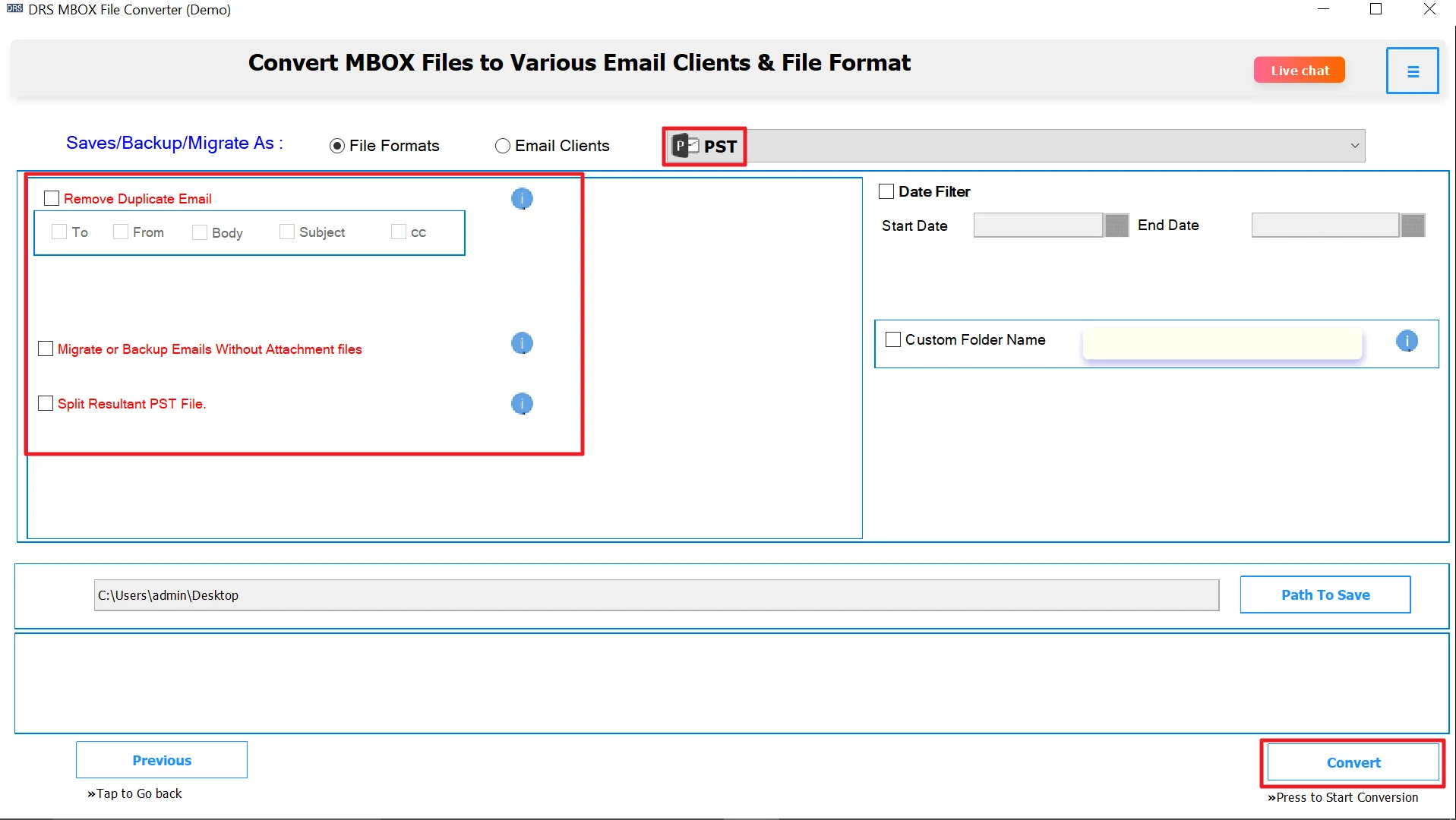Minimize the DRS MBOX File Converter window
Image resolution: width=1456 pixels, height=820 pixels.
tap(1323, 9)
